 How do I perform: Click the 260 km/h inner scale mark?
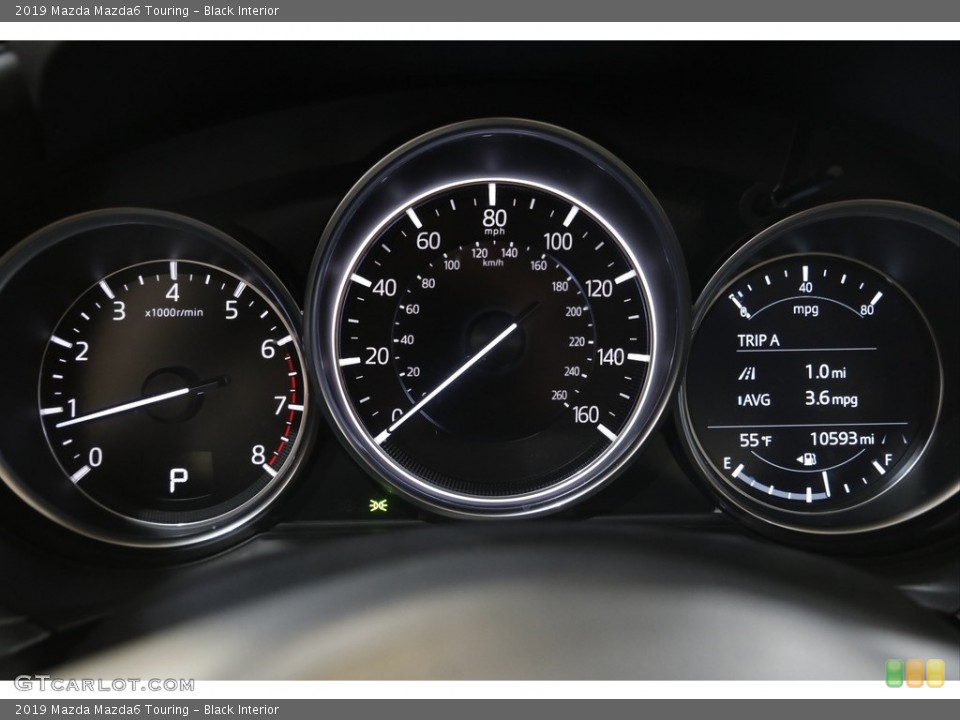click(x=559, y=396)
